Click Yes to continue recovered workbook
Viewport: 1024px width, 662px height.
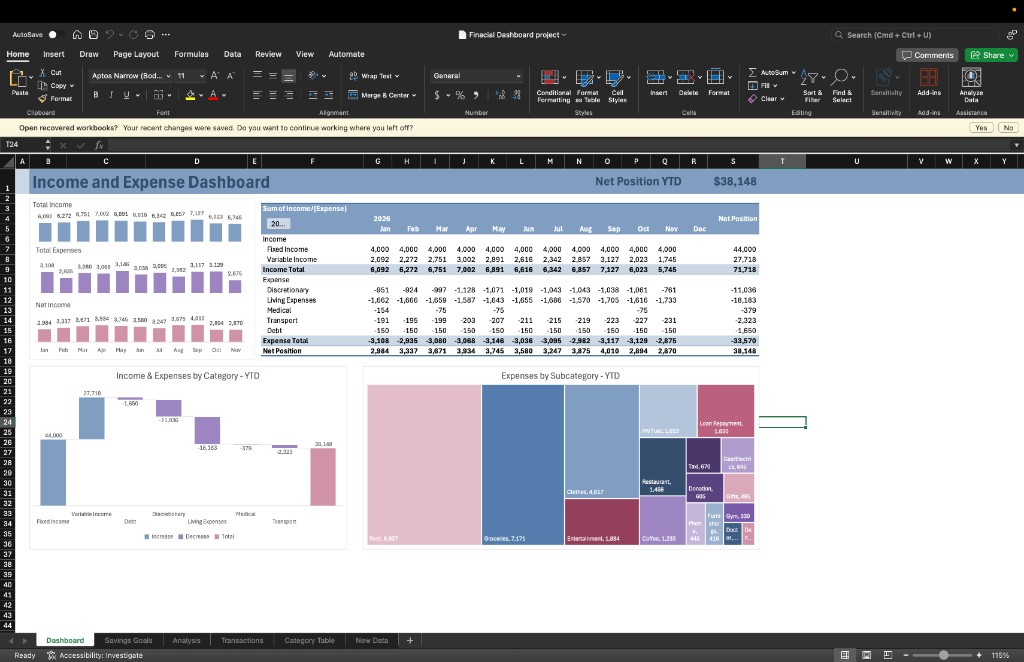(x=979, y=128)
